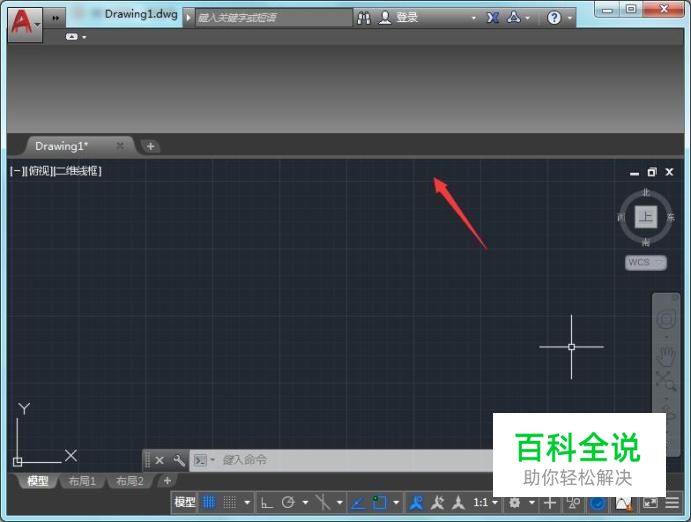The height and width of the screenshot is (522, 691).
Task: Open the 二维线框 visual style menu
Action: (78, 171)
